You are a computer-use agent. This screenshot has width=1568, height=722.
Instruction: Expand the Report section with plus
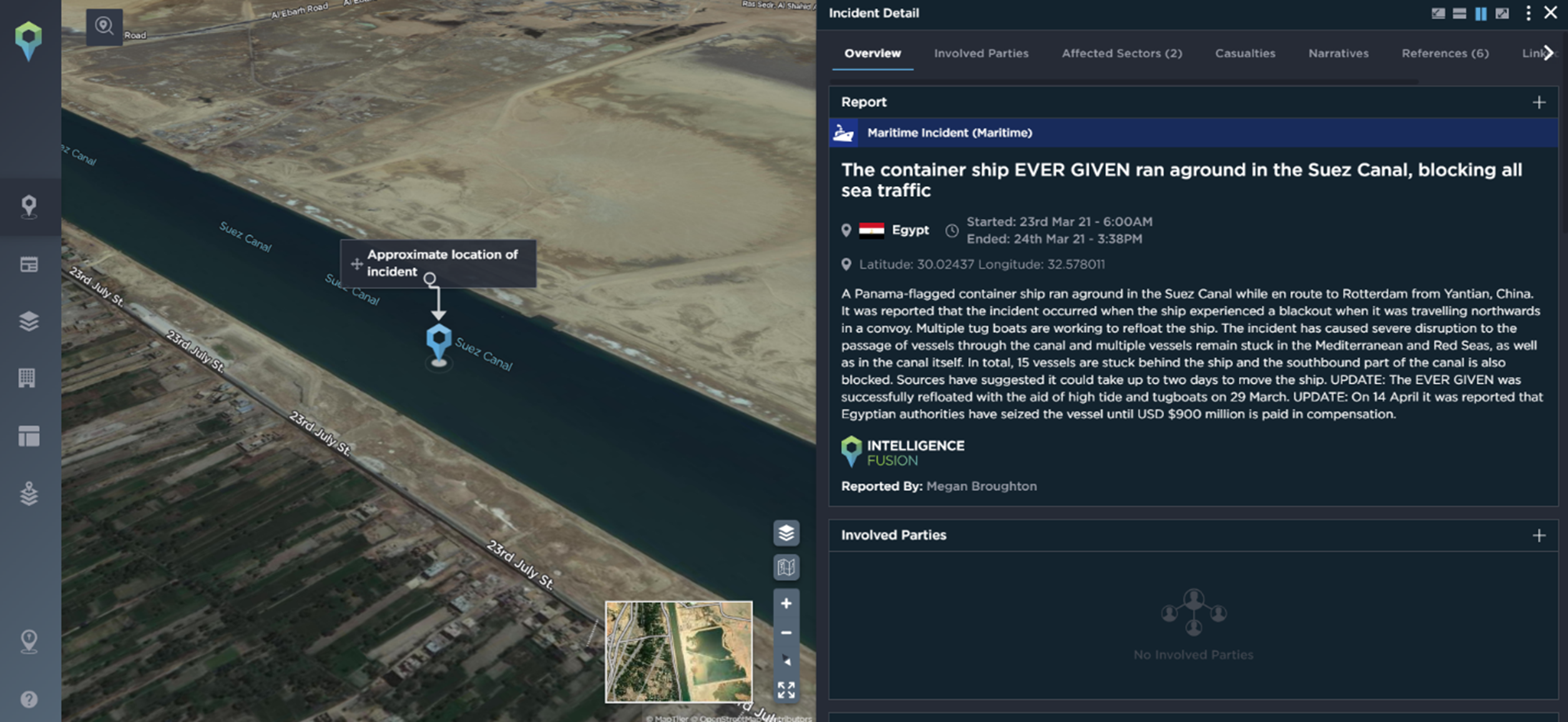pos(1539,102)
